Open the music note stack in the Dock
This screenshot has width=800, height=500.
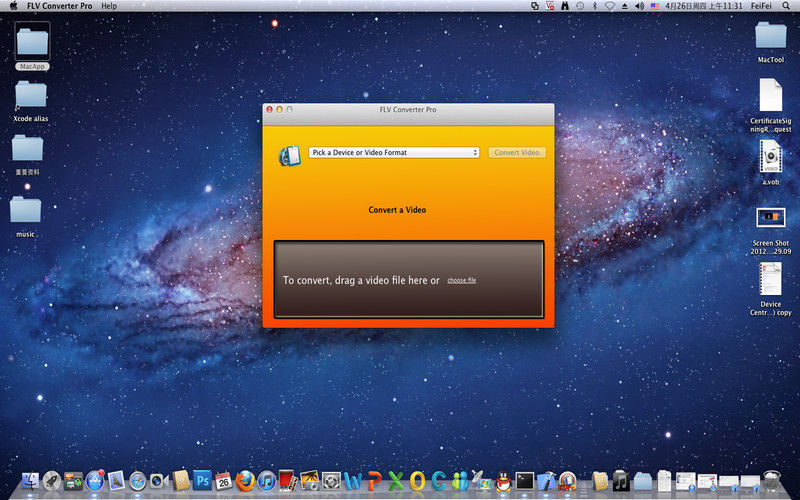621,481
